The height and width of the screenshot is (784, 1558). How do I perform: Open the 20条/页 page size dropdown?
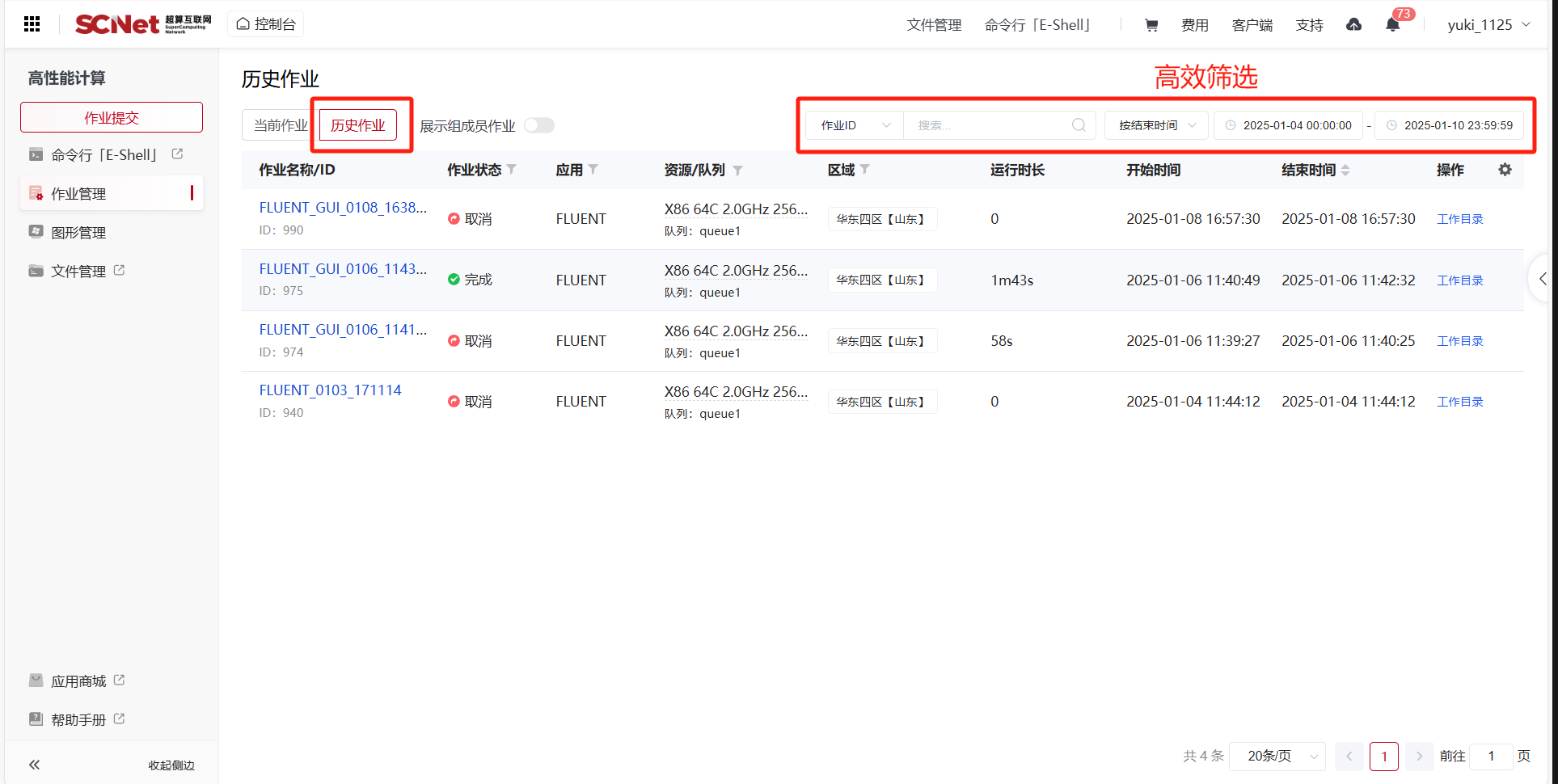coord(1277,757)
